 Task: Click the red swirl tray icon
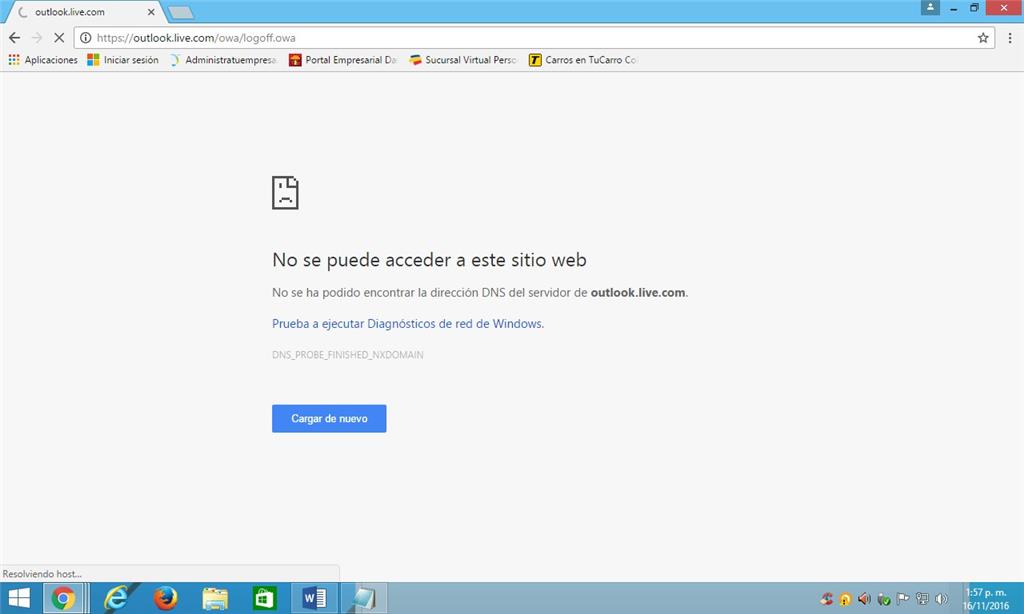click(x=827, y=598)
